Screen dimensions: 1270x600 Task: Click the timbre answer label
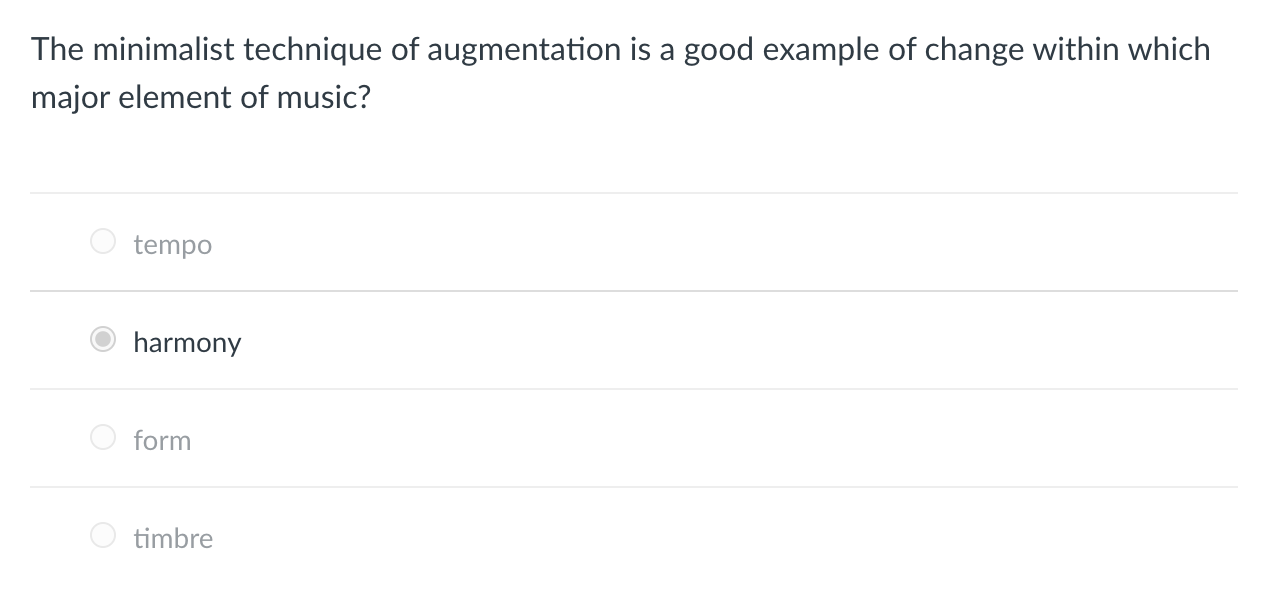click(x=173, y=538)
